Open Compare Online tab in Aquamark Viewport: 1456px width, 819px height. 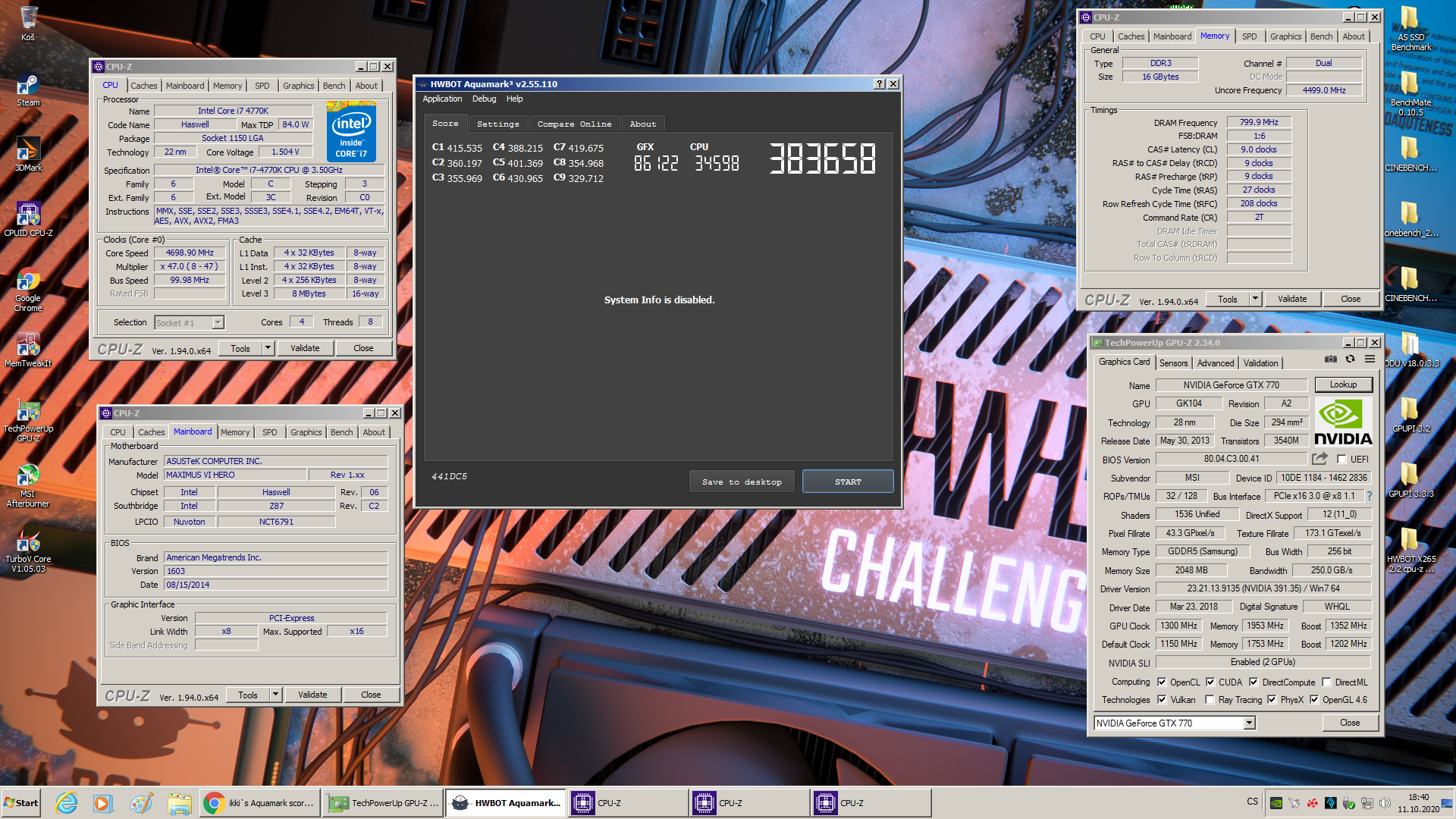point(574,124)
